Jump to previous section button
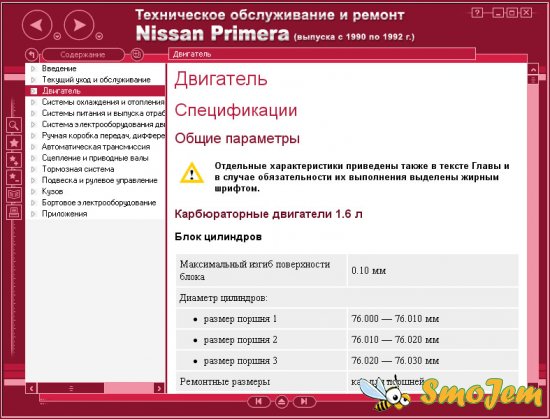550x419 pixels. click(x=259, y=401)
